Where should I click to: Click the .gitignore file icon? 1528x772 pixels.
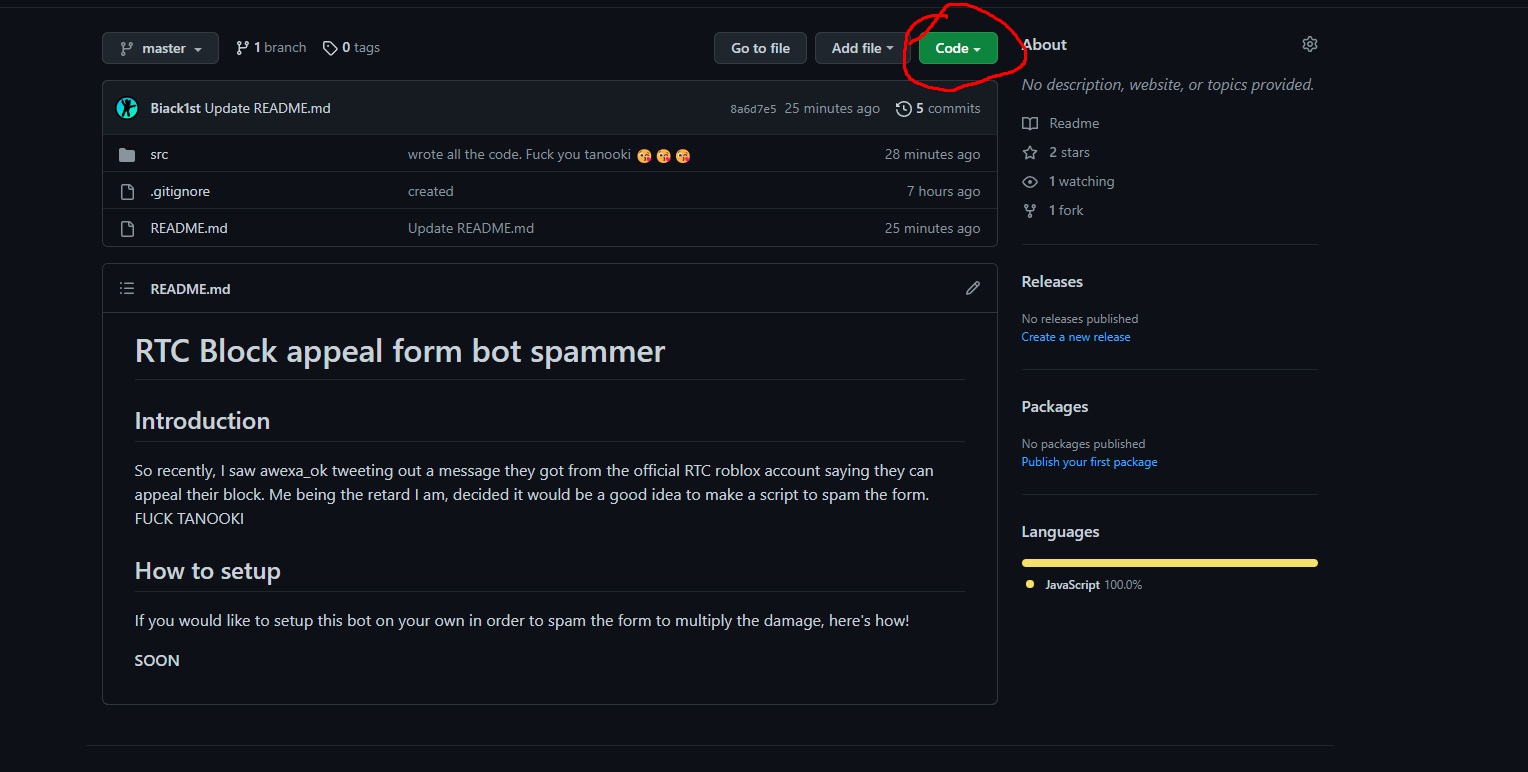[x=127, y=190]
